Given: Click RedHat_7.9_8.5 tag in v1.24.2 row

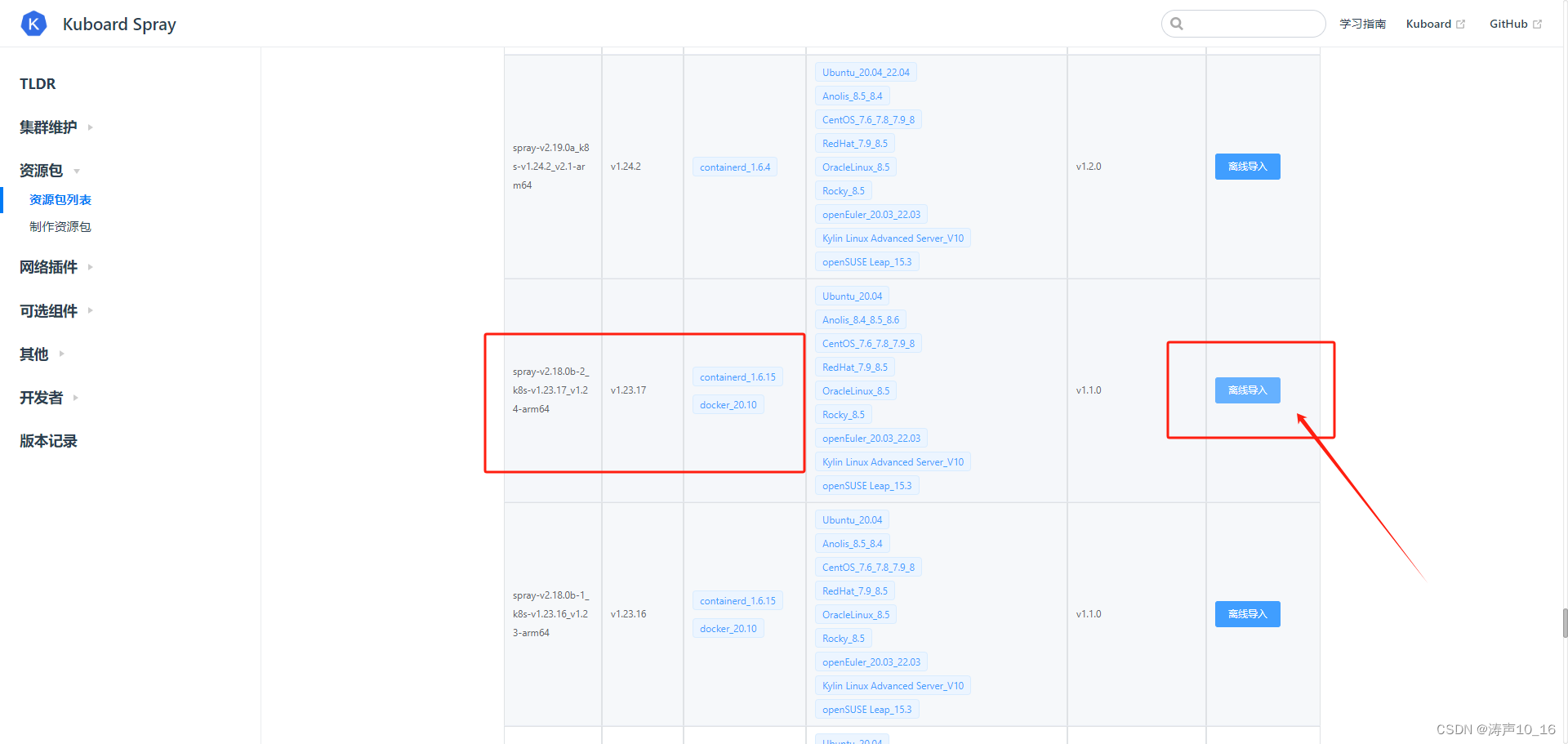Looking at the screenshot, I should click(854, 143).
